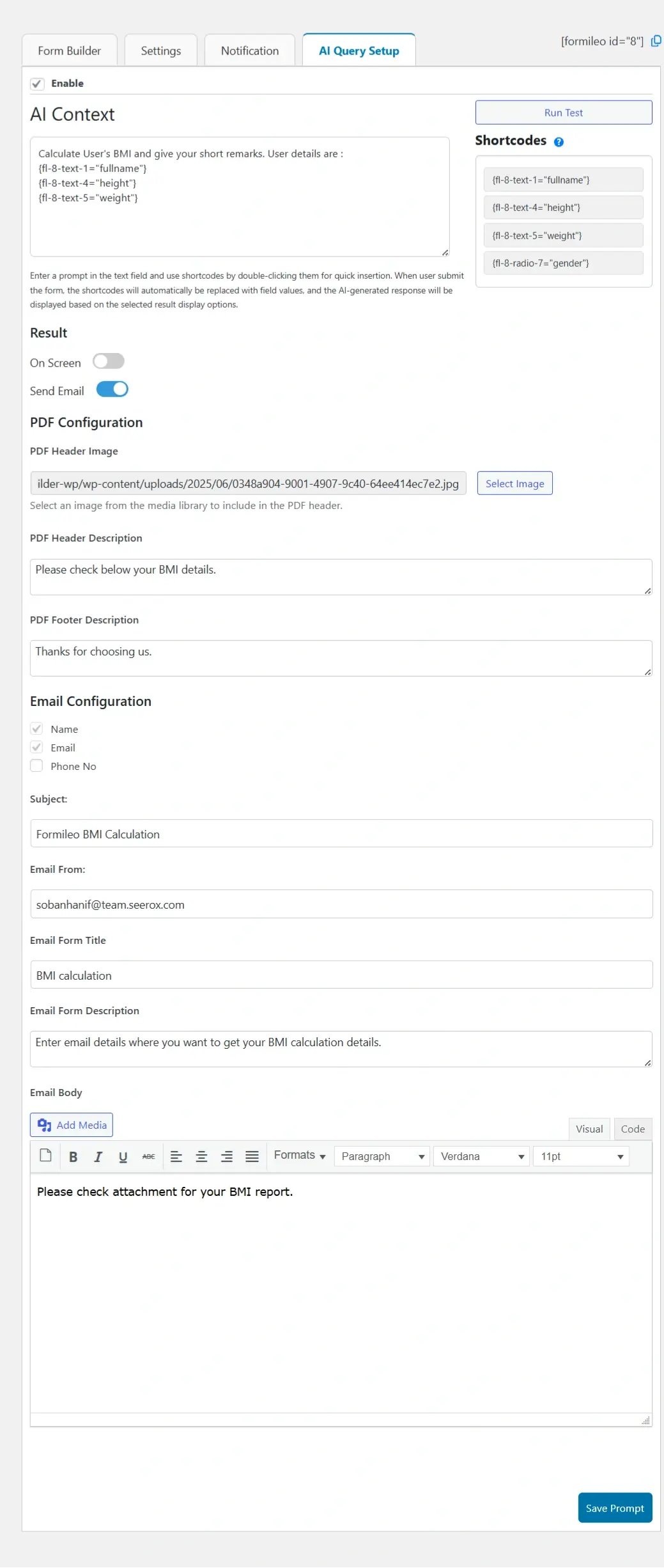Open the 11pt font size dropdown

(x=581, y=1157)
